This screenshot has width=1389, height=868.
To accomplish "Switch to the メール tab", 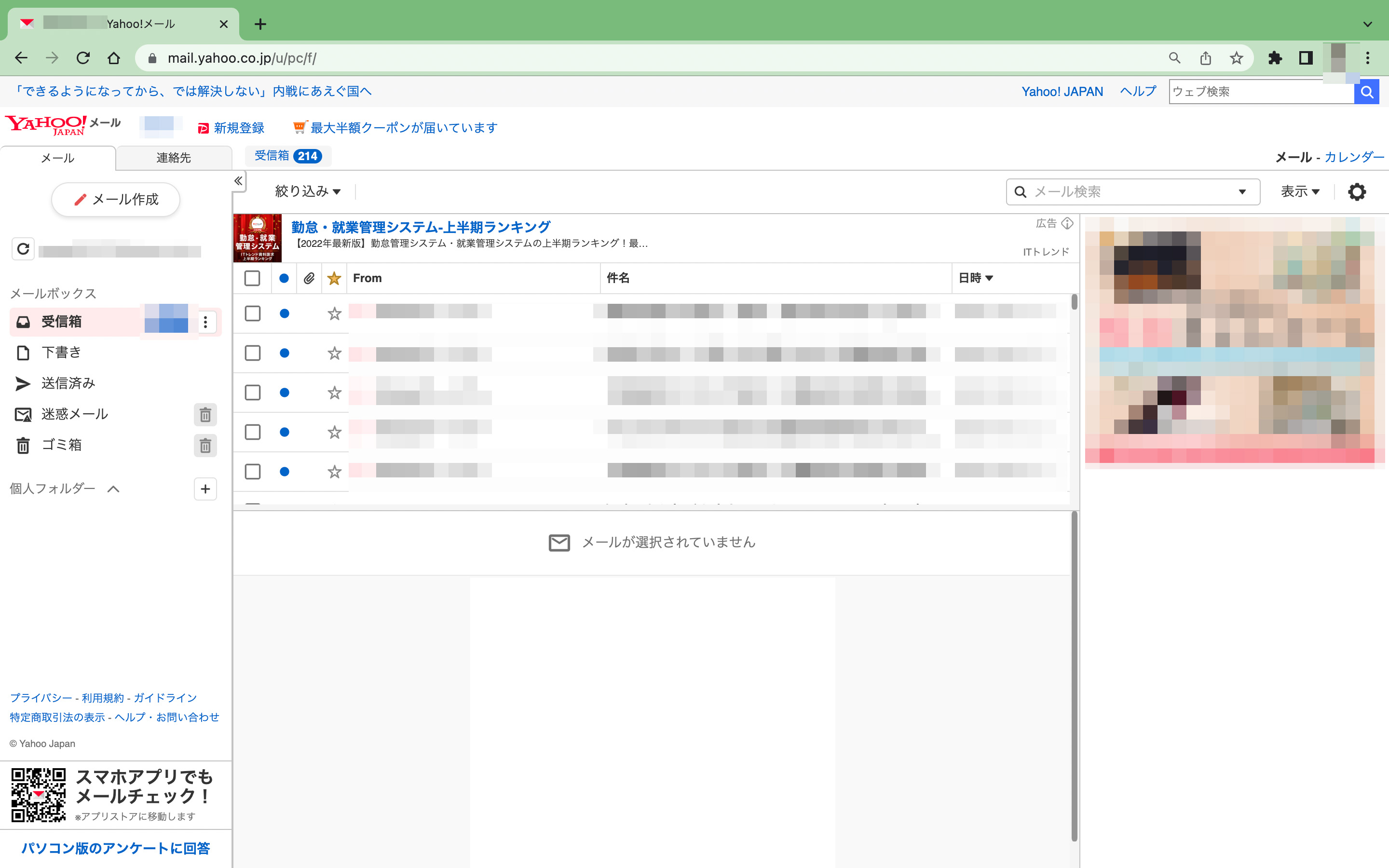I will click(x=57, y=158).
